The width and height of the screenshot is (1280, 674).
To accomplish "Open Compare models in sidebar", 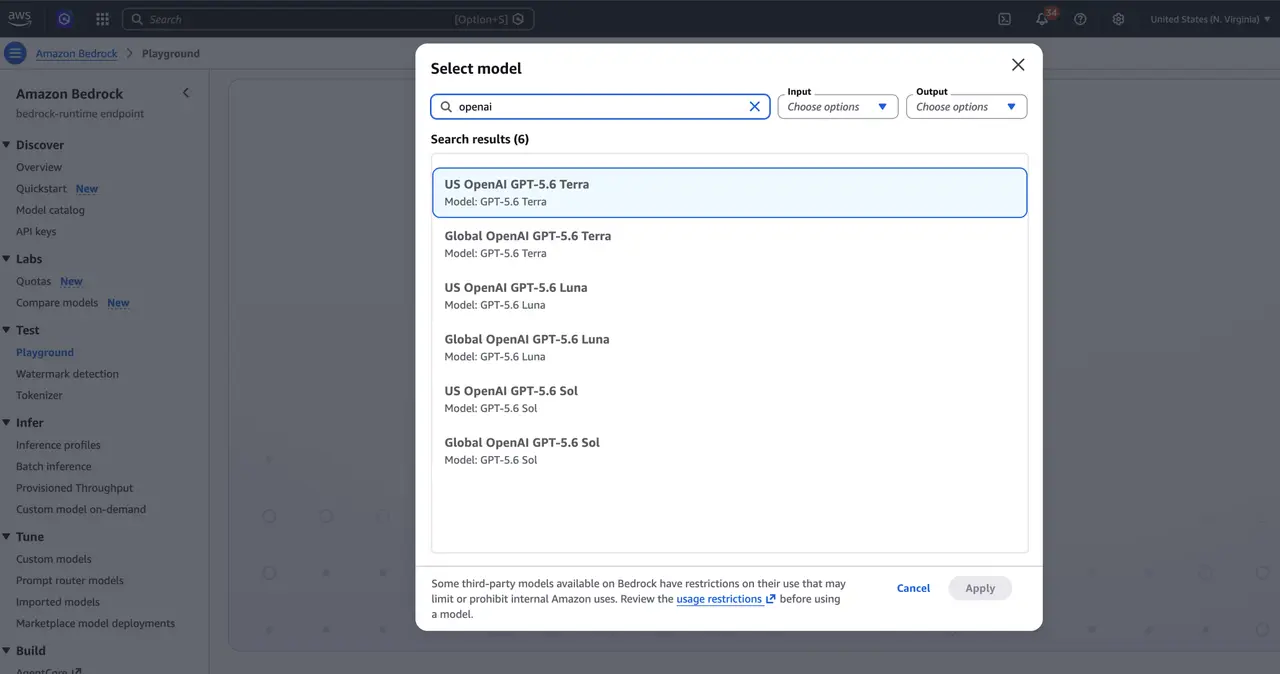I will click(x=57, y=302).
